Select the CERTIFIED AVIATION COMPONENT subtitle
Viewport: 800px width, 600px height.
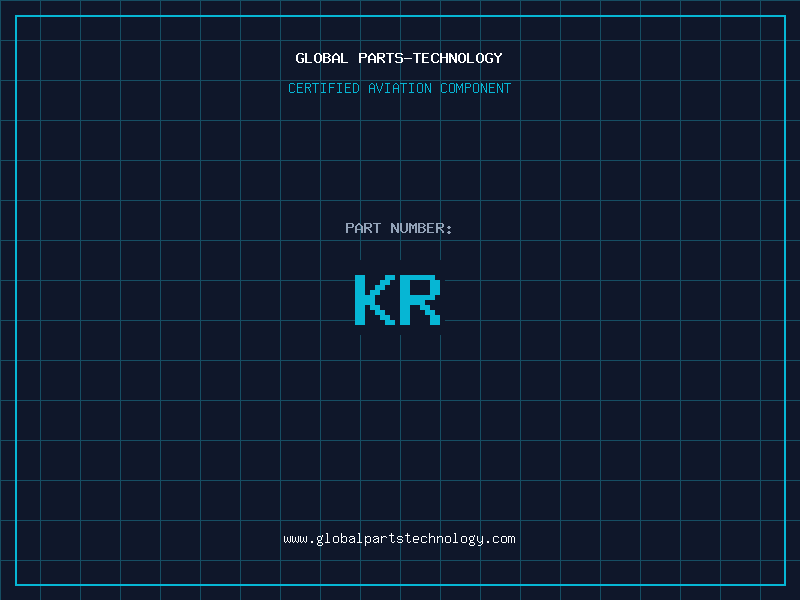(399, 89)
